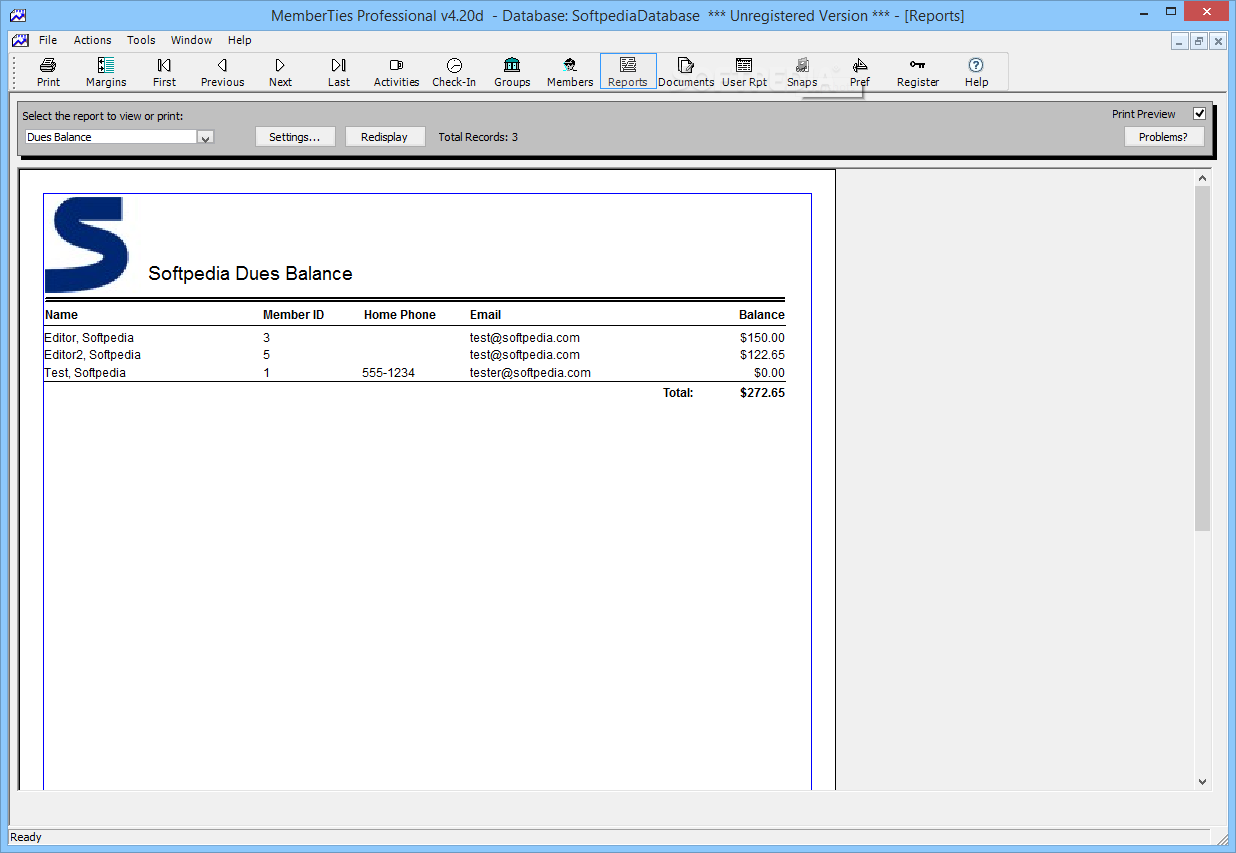Image resolution: width=1236 pixels, height=853 pixels.
Task: Open User Rpt tool
Action: coord(744,72)
